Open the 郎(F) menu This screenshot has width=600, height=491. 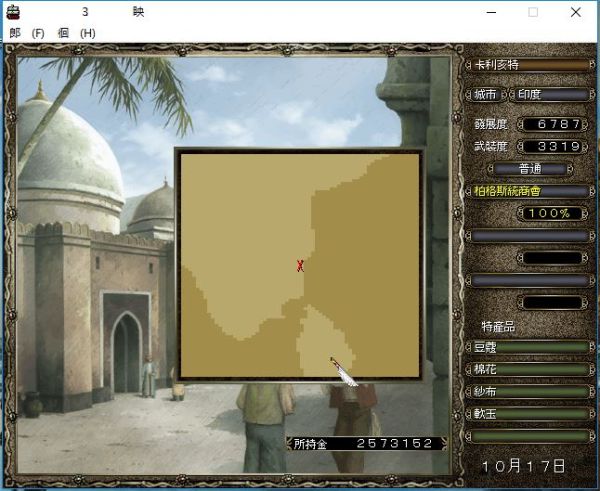click(x=26, y=33)
